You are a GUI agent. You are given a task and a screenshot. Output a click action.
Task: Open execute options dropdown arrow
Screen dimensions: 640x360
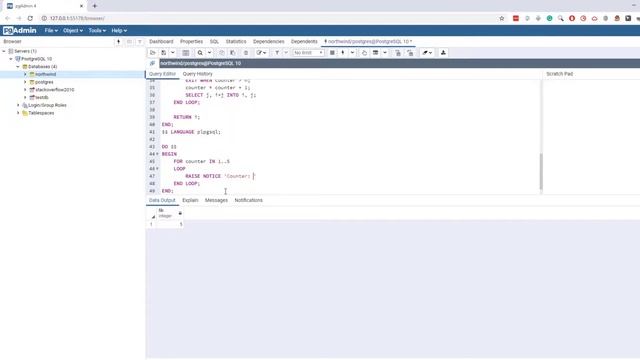[x=352, y=53]
